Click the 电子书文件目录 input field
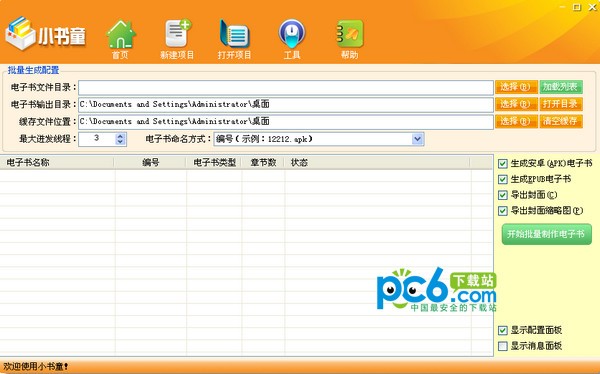This screenshot has width=600, height=374. tap(286, 88)
